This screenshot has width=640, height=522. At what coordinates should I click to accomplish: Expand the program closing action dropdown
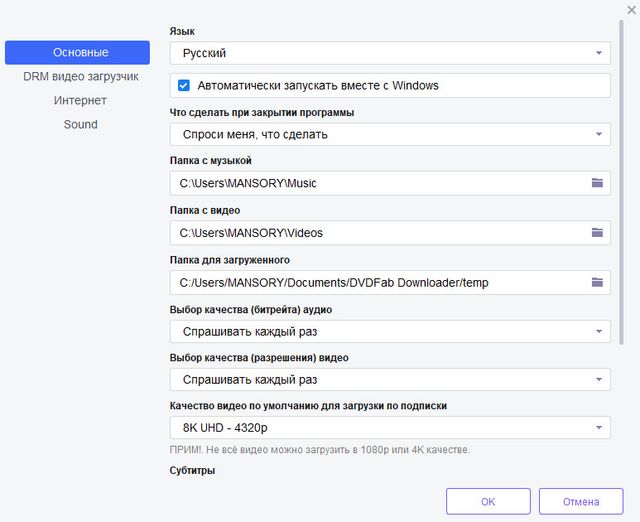389,134
